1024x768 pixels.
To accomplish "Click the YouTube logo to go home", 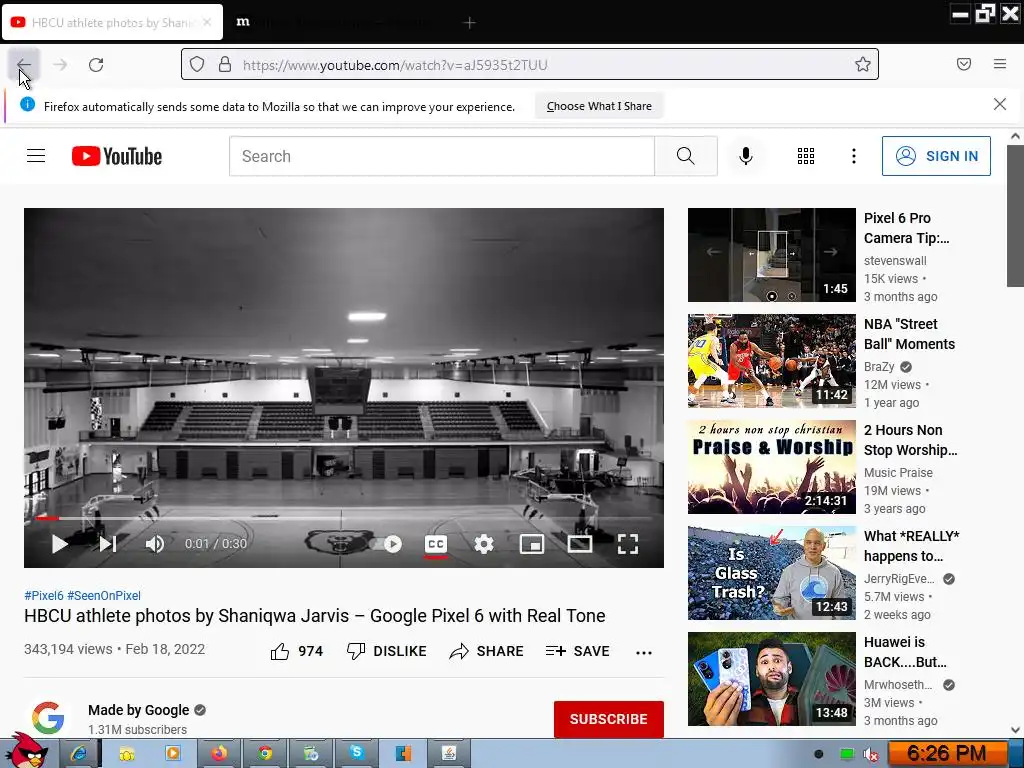I will click(x=117, y=156).
